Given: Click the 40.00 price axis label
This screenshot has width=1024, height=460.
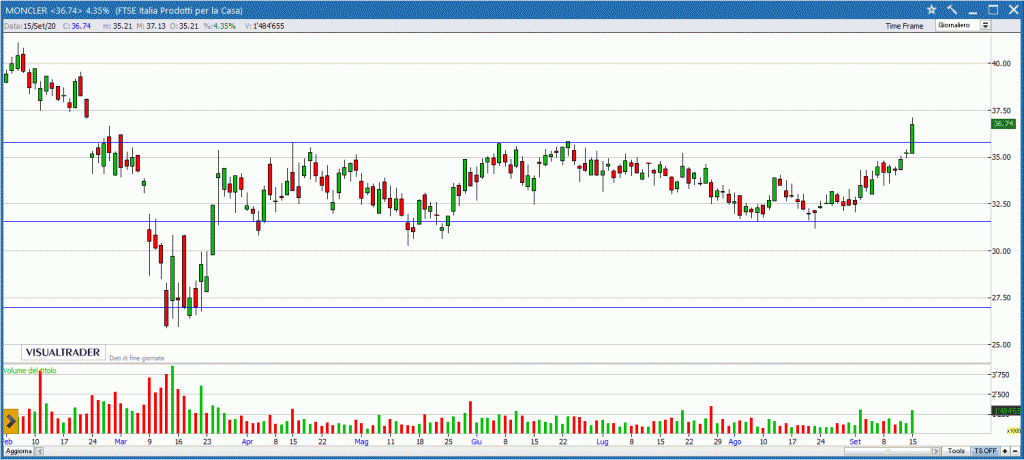Looking at the screenshot, I should tap(1002, 63).
